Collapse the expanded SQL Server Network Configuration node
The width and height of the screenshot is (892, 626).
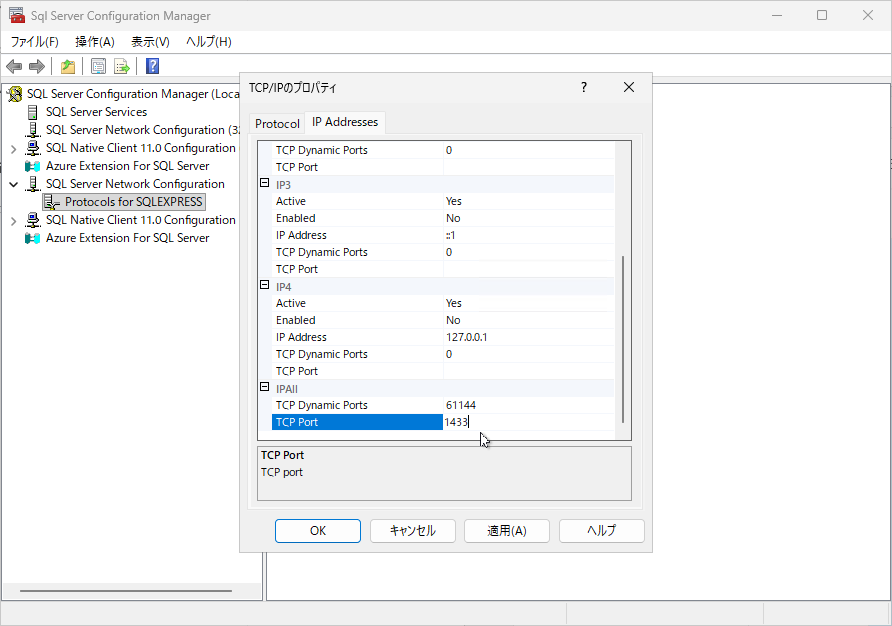pos(13,184)
